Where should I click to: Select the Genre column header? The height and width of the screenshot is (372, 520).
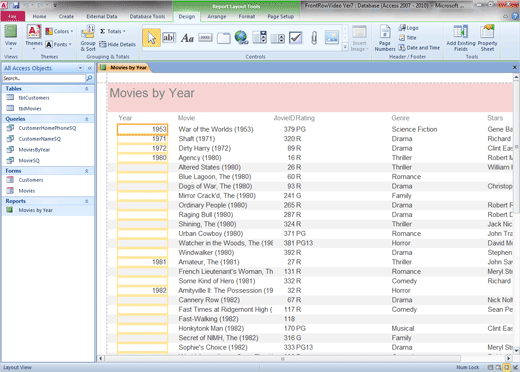point(400,118)
